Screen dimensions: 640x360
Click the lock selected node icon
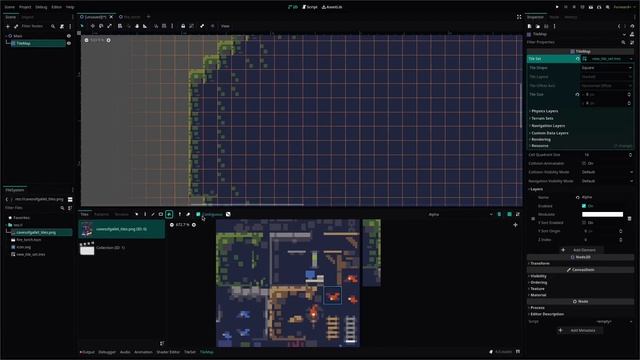(183, 26)
